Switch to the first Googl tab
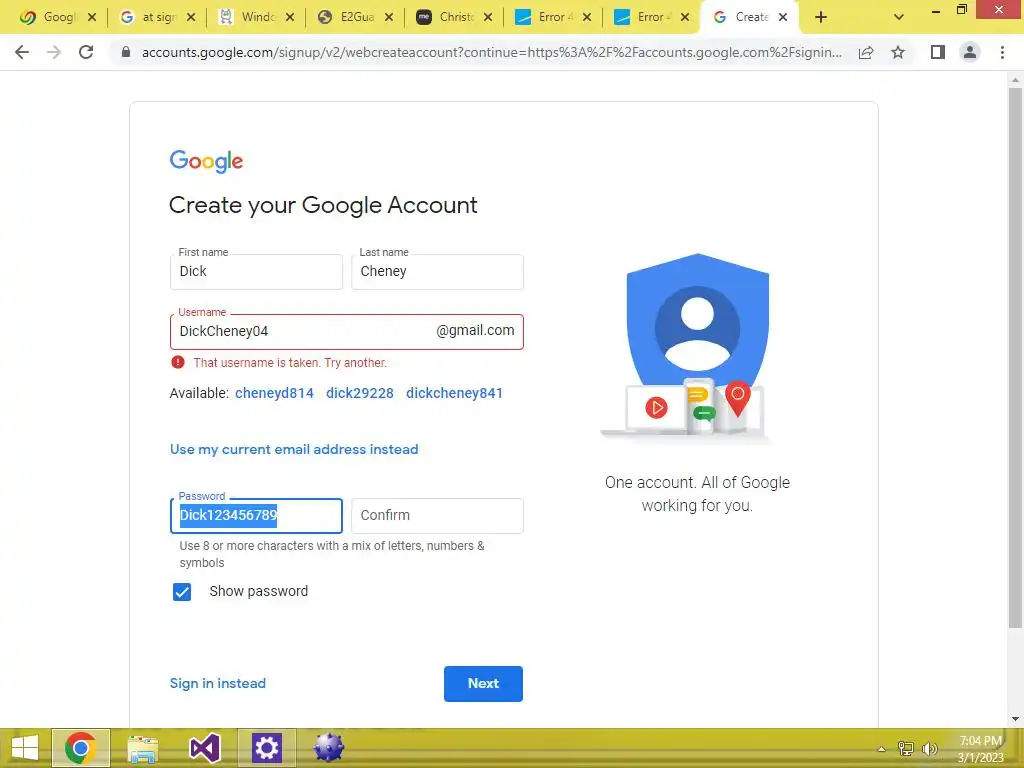 point(57,17)
